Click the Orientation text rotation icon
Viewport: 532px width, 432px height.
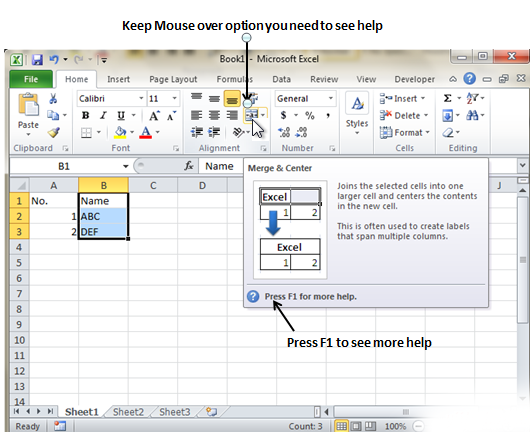coord(238,132)
